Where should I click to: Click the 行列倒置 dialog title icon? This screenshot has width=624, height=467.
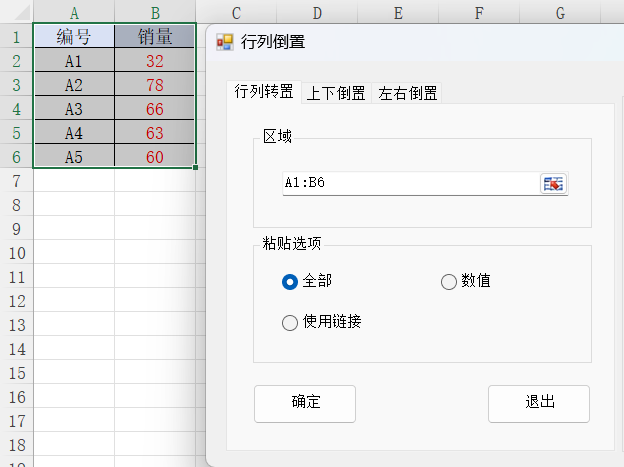pyautogui.click(x=224, y=42)
